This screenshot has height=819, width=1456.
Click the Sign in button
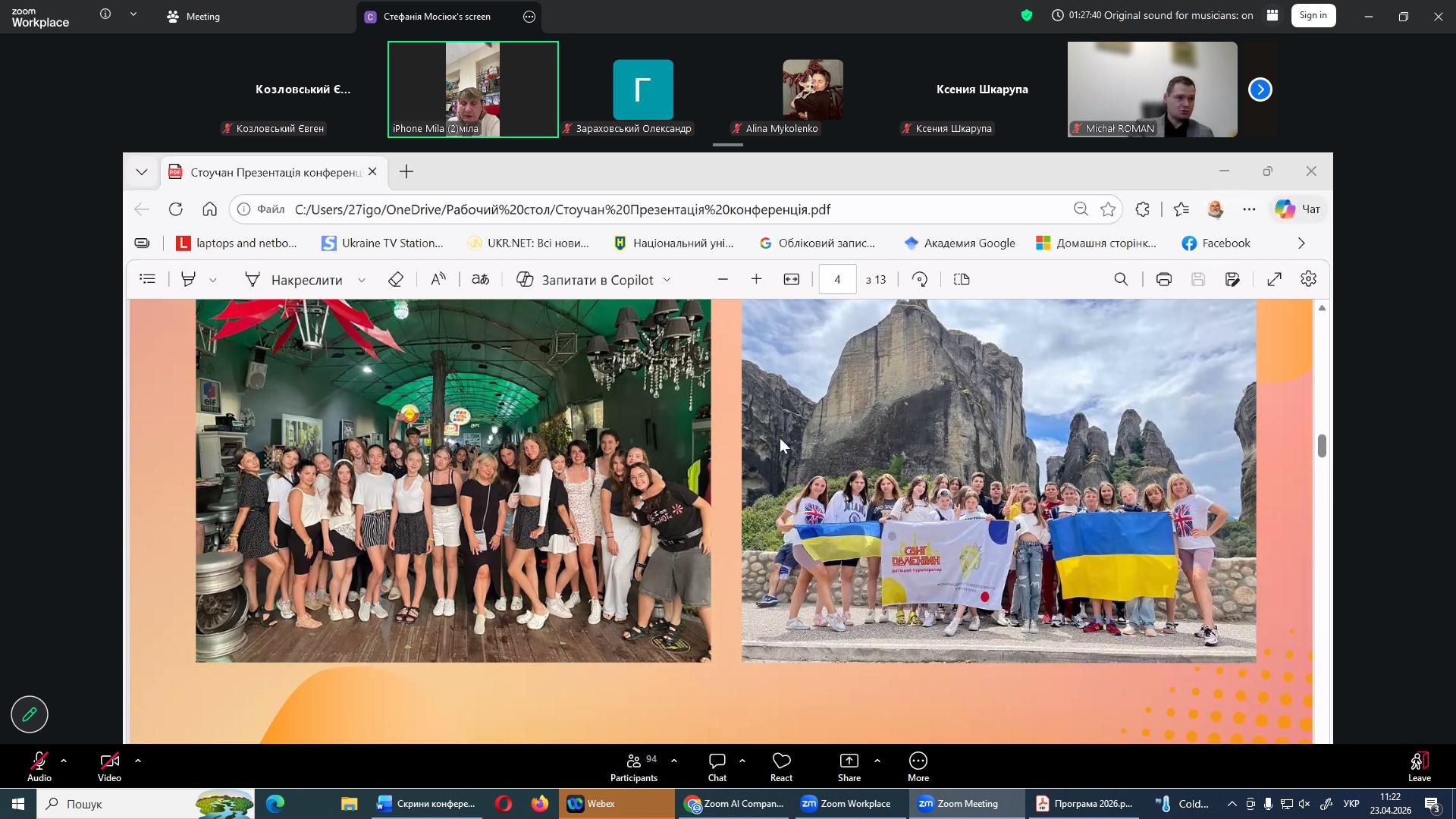1313,15
